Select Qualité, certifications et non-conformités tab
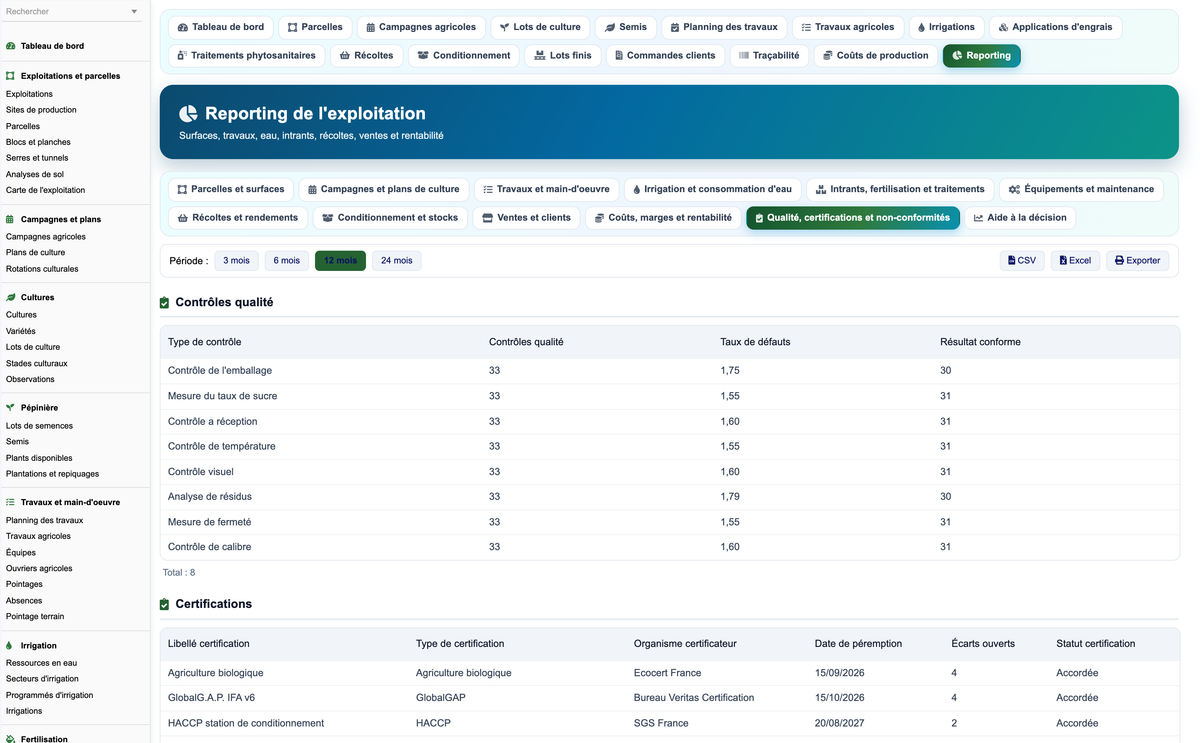Viewport: 1200px width, 743px height. pos(852,218)
